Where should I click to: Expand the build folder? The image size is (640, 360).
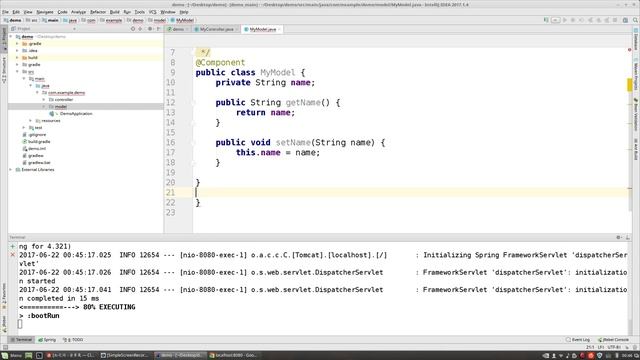[17, 58]
